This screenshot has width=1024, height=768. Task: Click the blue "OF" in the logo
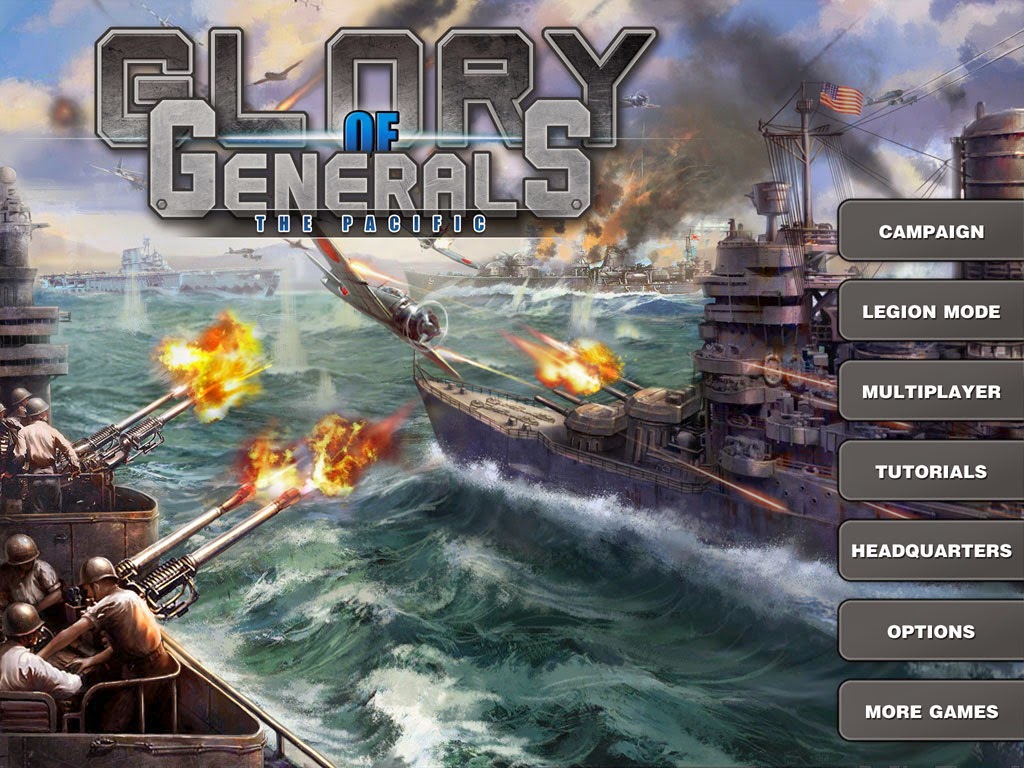(x=371, y=133)
